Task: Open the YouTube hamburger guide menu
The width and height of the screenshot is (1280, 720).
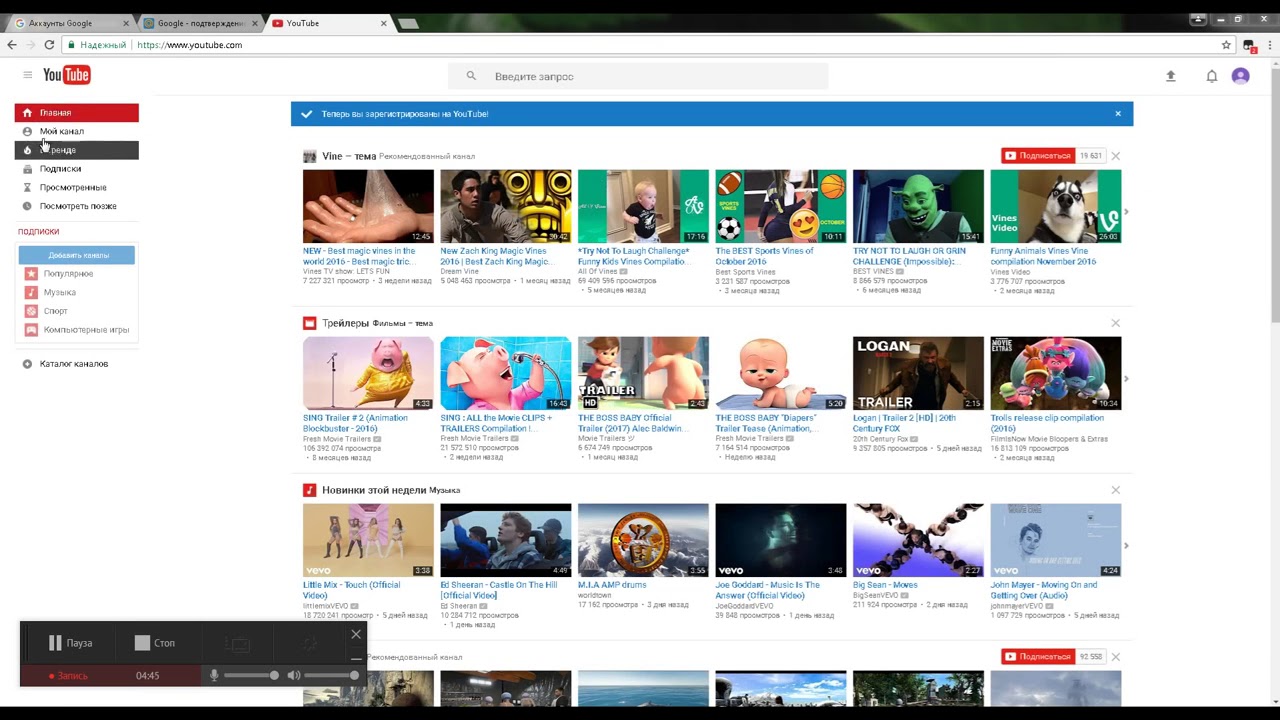Action: point(28,75)
